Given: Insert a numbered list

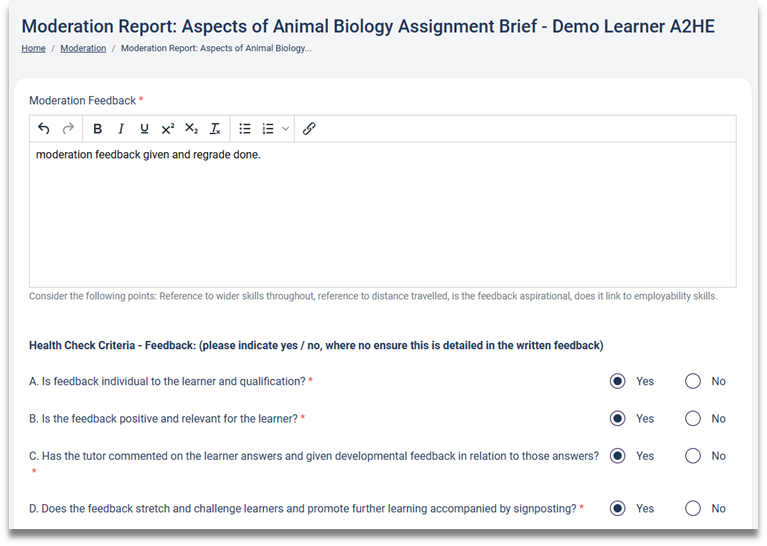Looking at the screenshot, I should 268,129.
